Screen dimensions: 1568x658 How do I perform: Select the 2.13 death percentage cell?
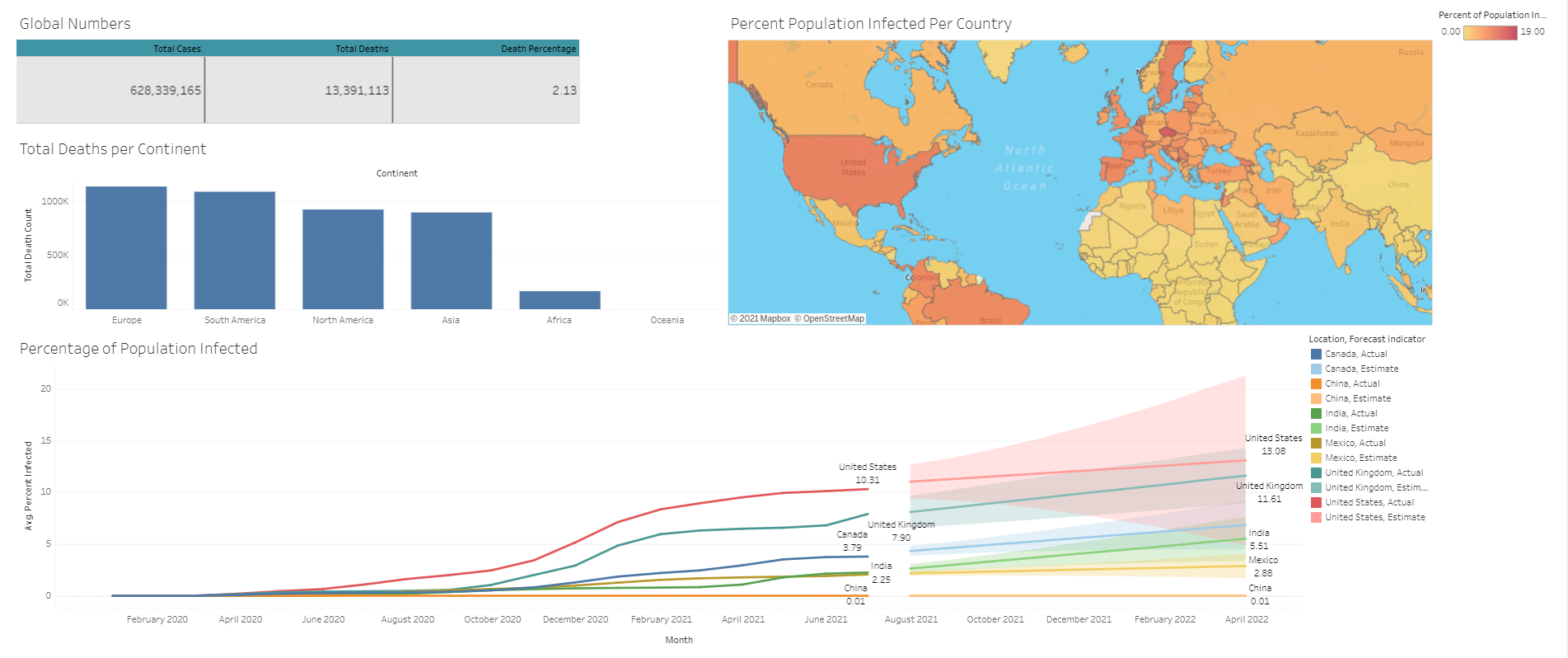click(486, 91)
